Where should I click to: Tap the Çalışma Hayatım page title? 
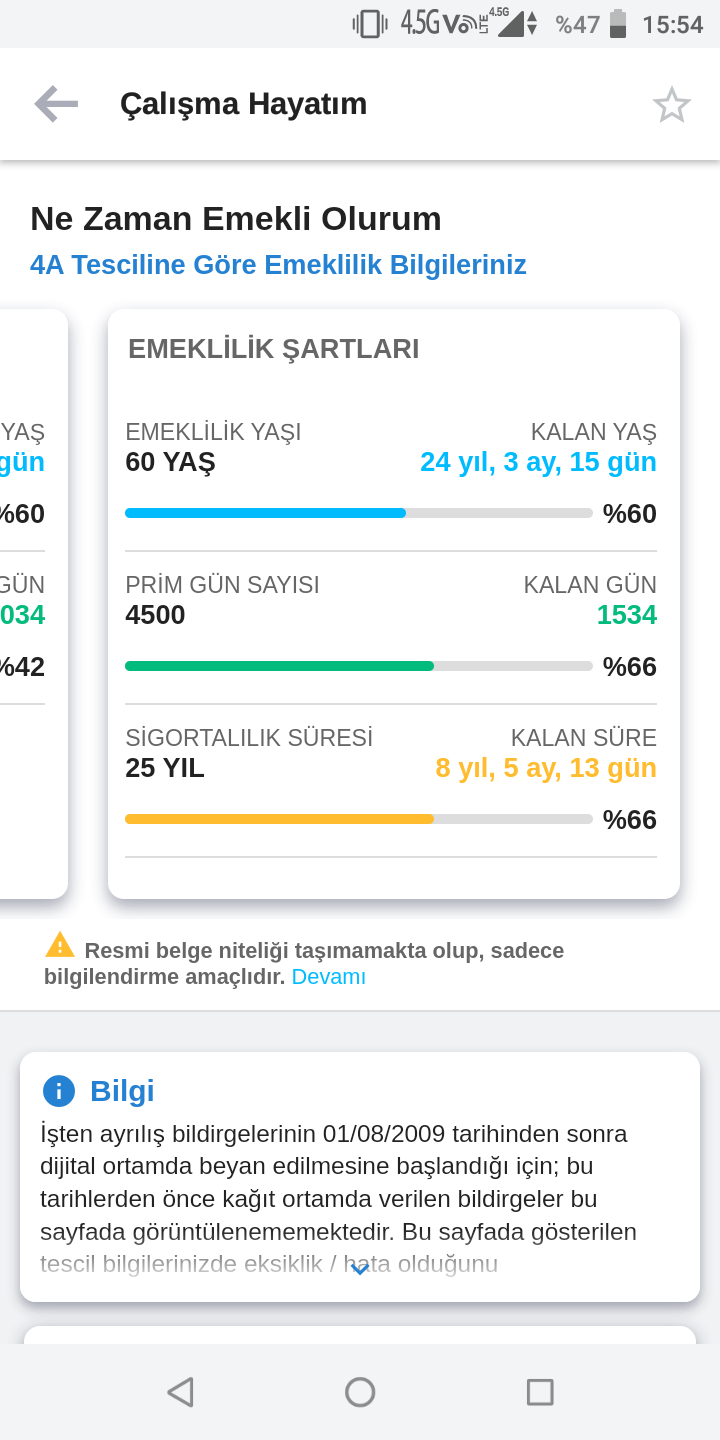click(x=243, y=104)
